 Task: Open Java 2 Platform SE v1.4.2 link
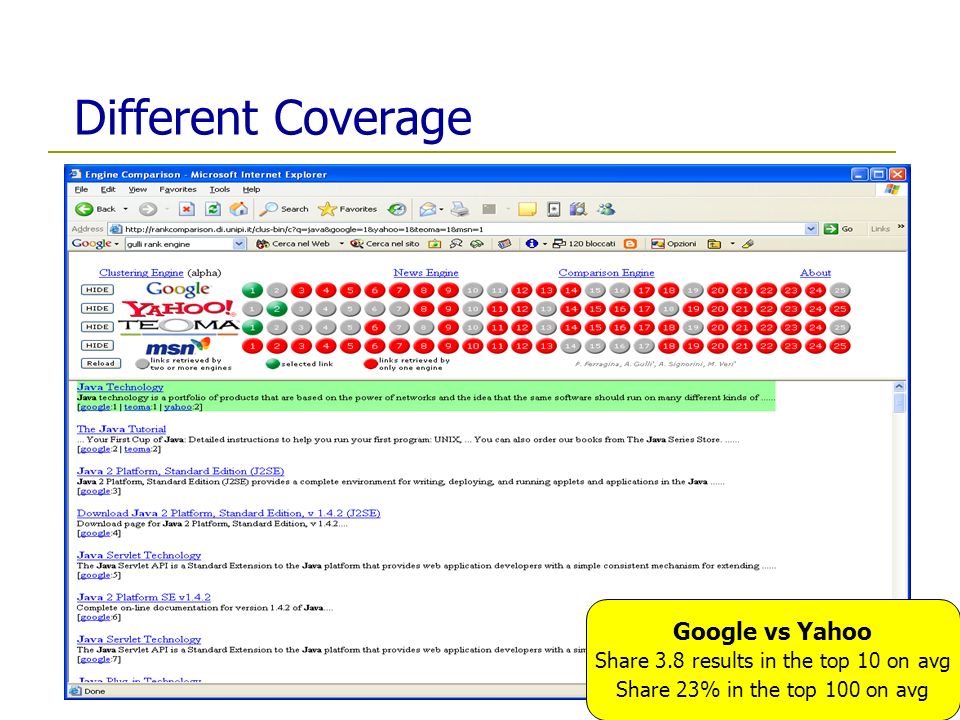[144, 597]
